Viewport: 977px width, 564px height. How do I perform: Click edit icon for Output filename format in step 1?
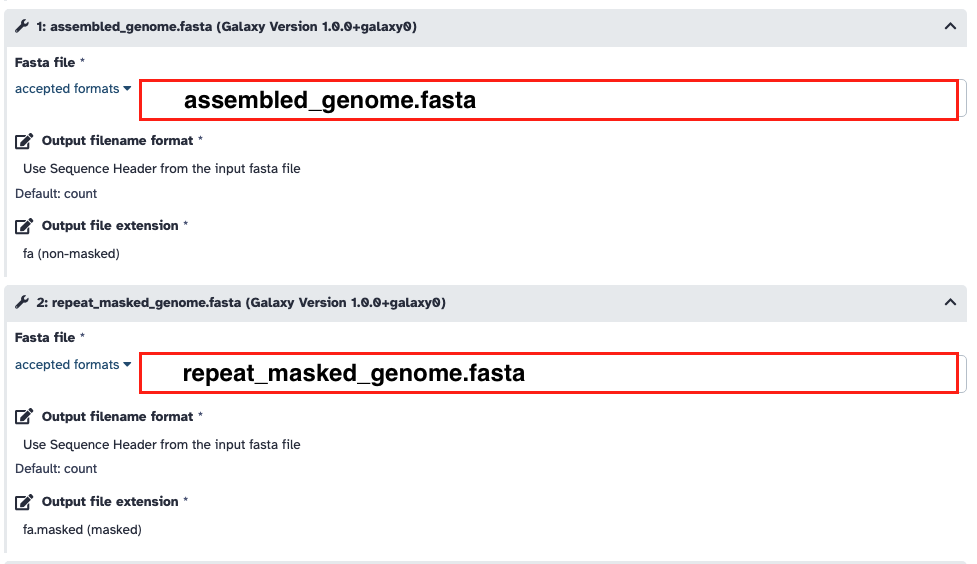tap(25, 141)
